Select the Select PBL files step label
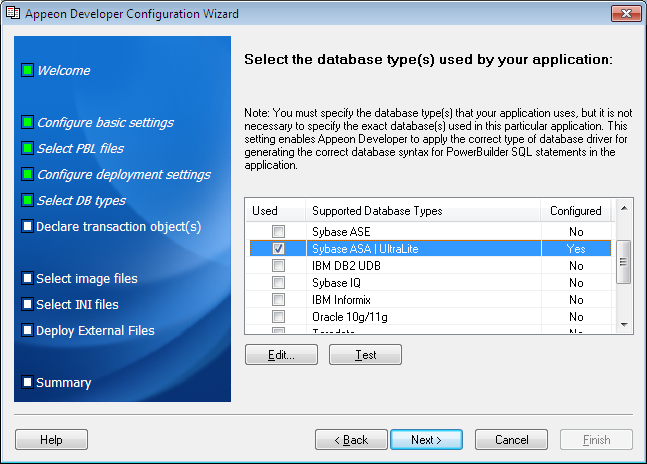 pos(80,148)
